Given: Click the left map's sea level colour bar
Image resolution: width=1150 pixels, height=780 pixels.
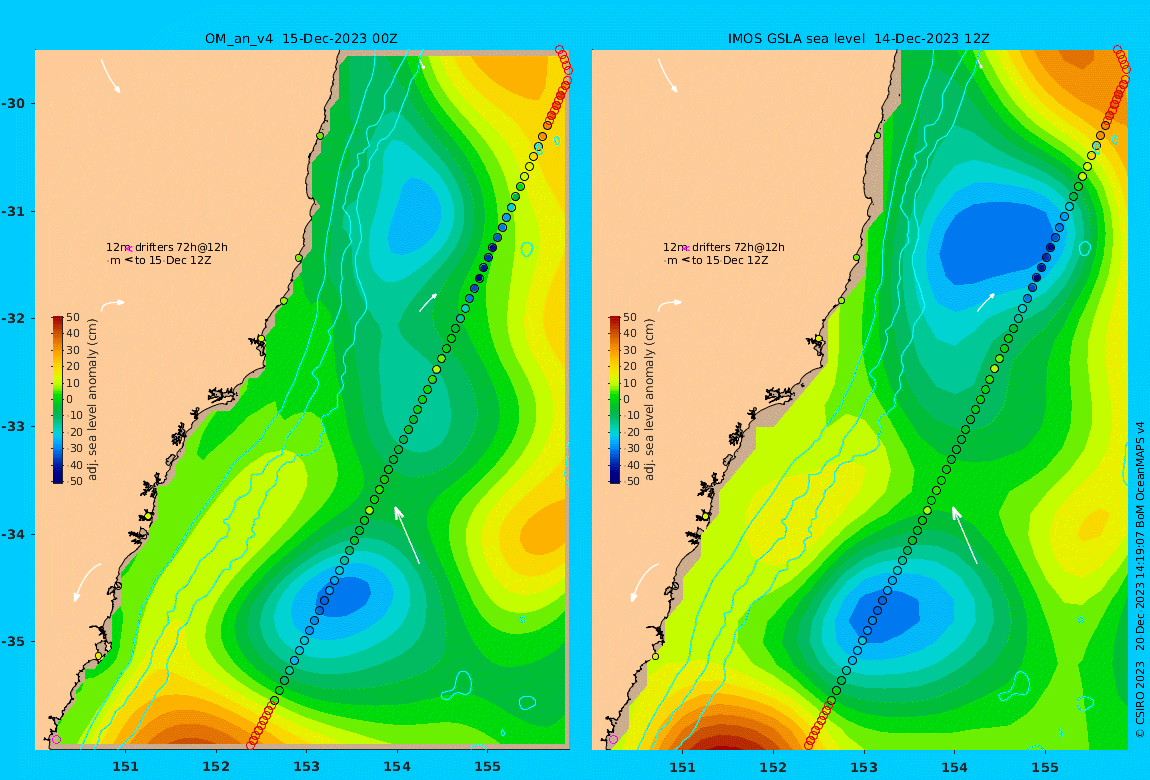Looking at the screenshot, I should (58, 400).
